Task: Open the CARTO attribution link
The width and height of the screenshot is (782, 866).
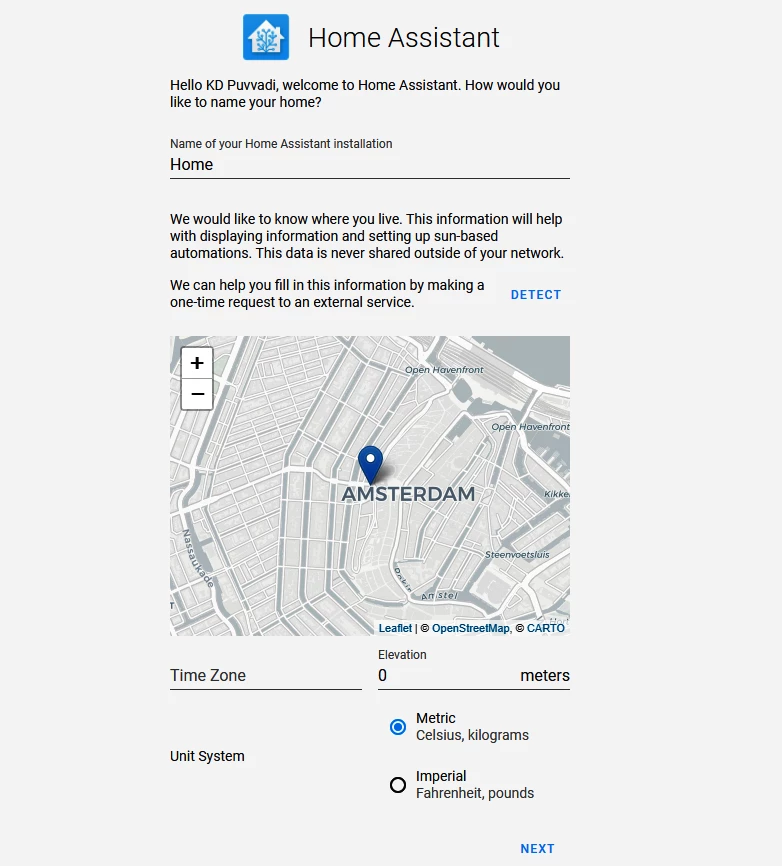Action: click(546, 628)
